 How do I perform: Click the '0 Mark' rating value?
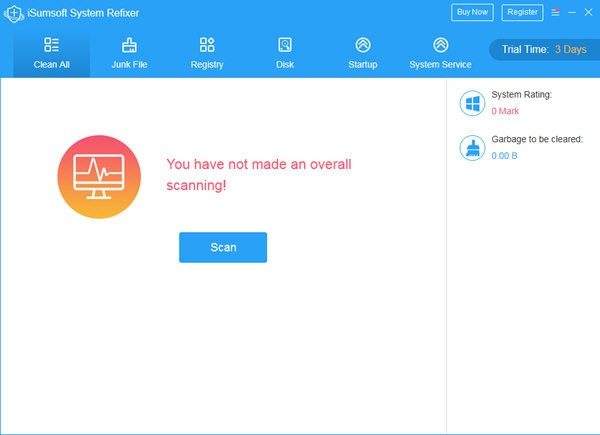coord(505,111)
